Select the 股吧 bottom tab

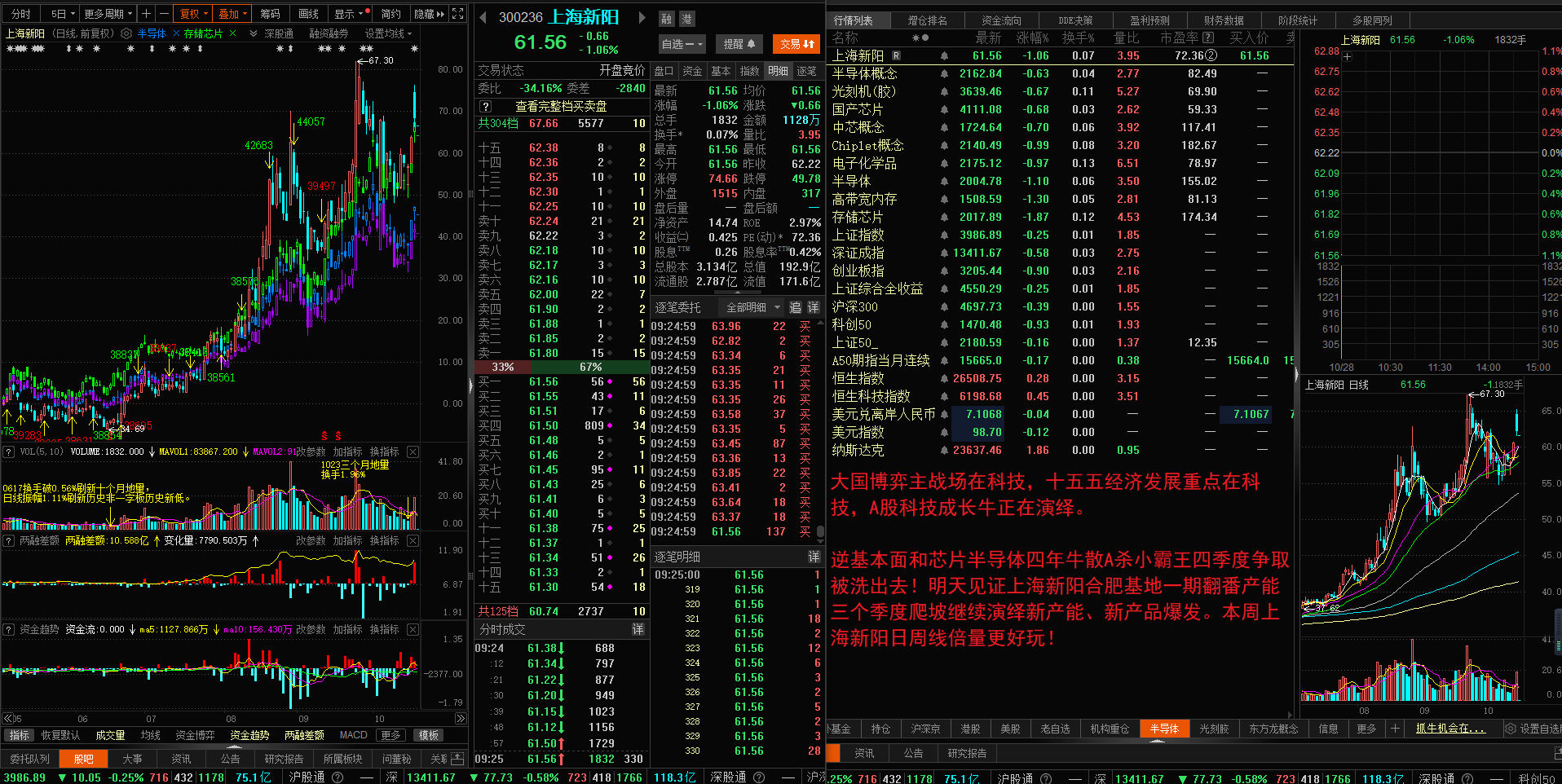(x=83, y=759)
